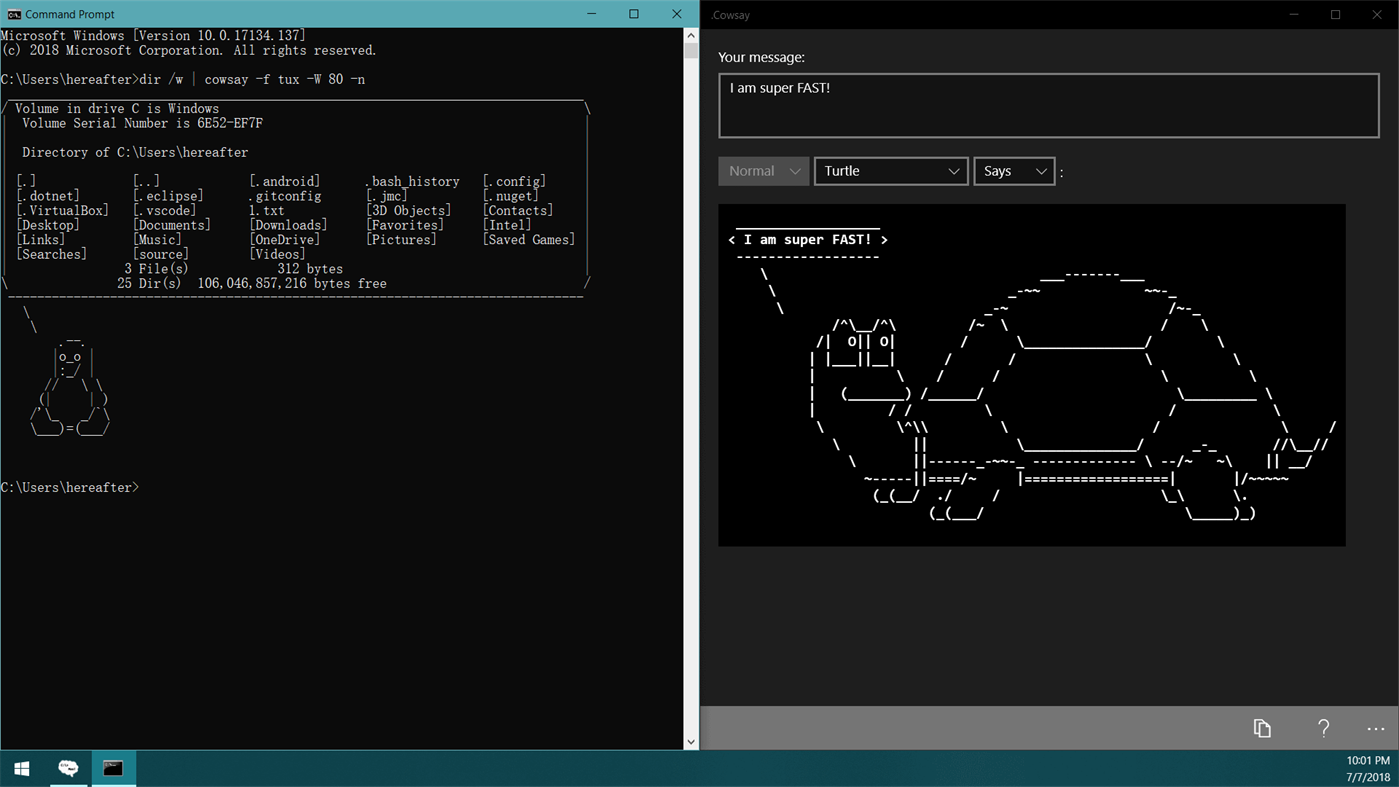Switch to the Cowsay app on the taskbar
The width and height of the screenshot is (1399, 787).
68,768
